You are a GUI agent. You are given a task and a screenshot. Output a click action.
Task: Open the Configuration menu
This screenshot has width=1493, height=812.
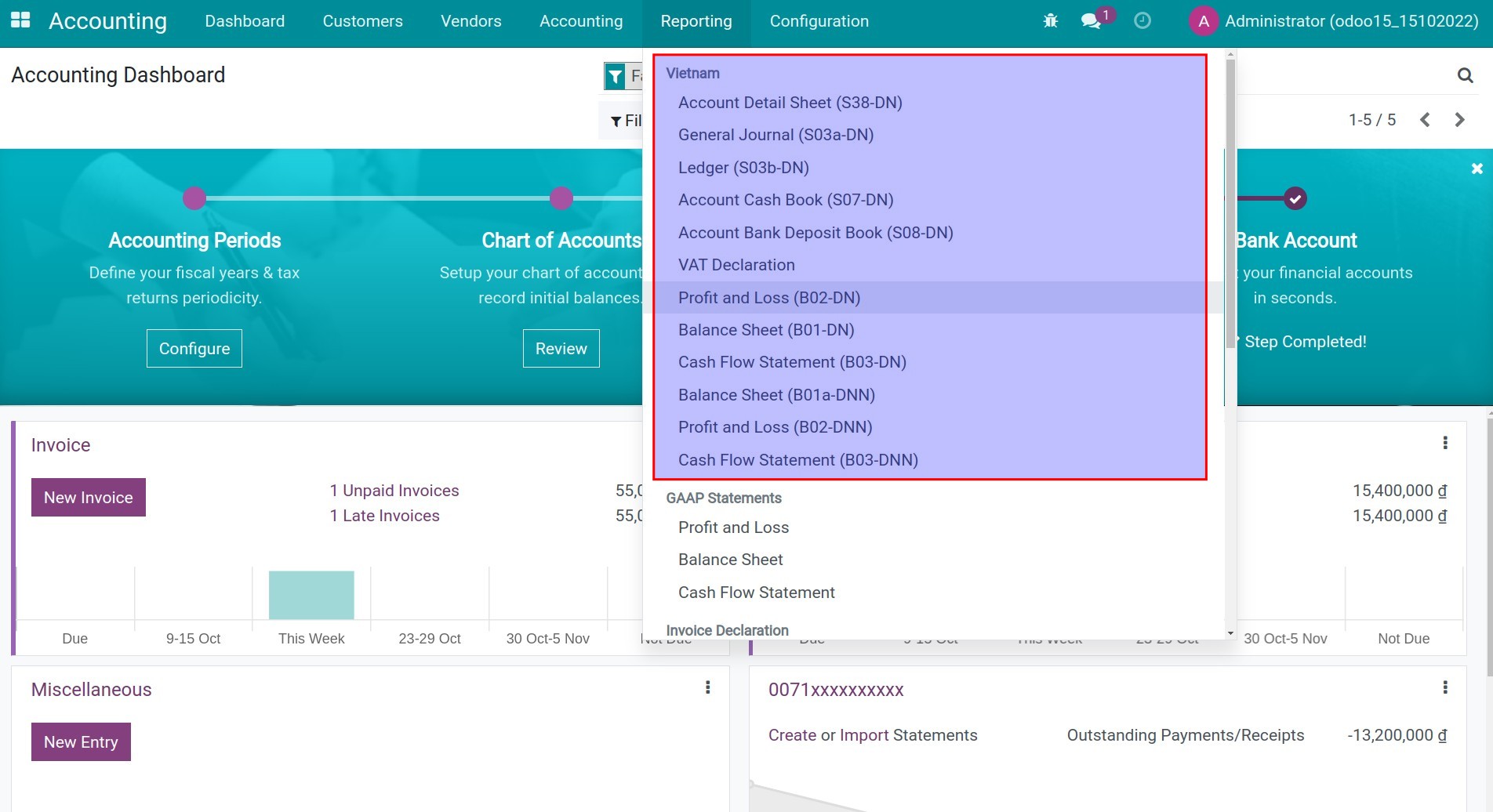pos(819,21)
